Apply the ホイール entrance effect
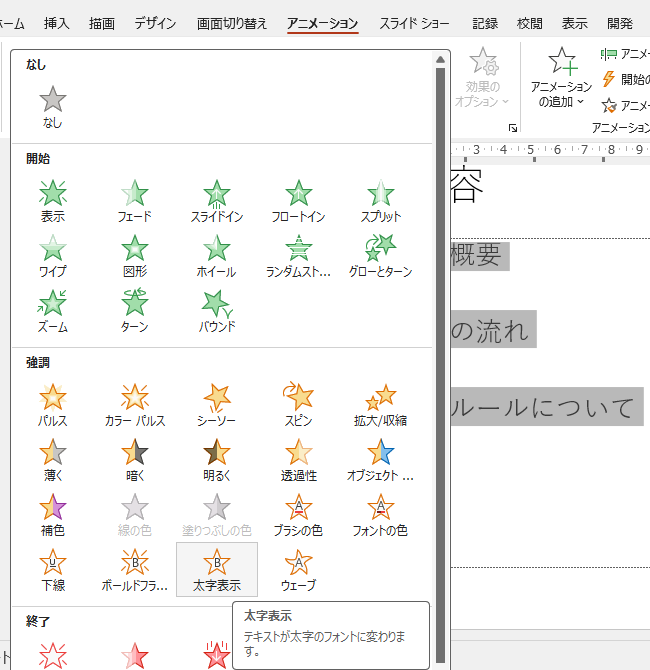Viewport: 650px width, 670px height. tap(217, 256)
